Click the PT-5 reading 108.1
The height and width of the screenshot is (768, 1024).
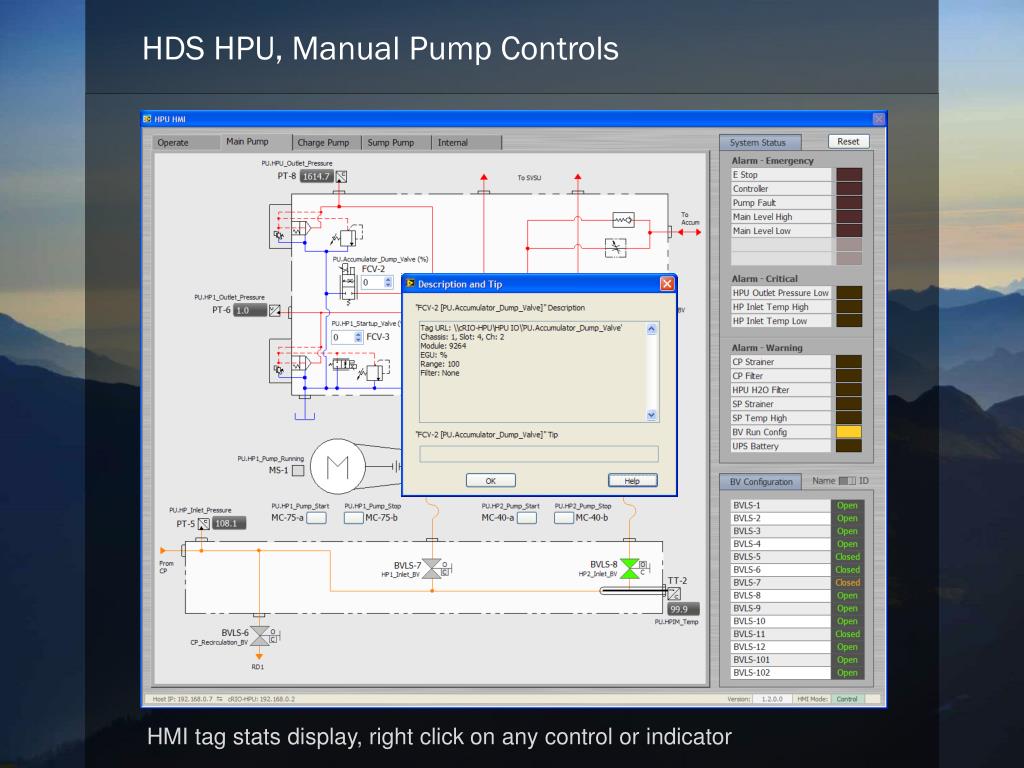coord(228,523)
